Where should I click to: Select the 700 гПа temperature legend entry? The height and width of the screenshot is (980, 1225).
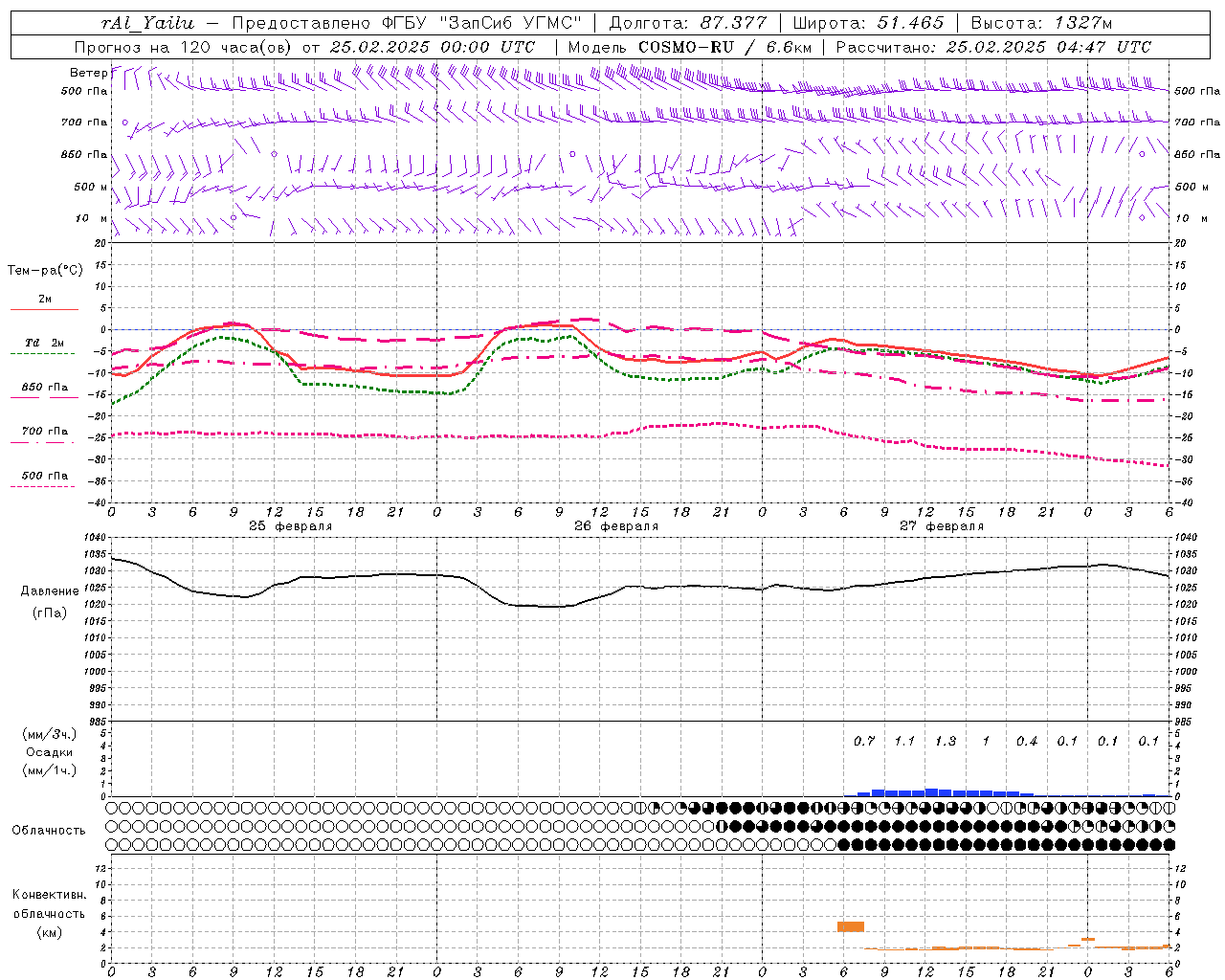click(x=45, y=432)
